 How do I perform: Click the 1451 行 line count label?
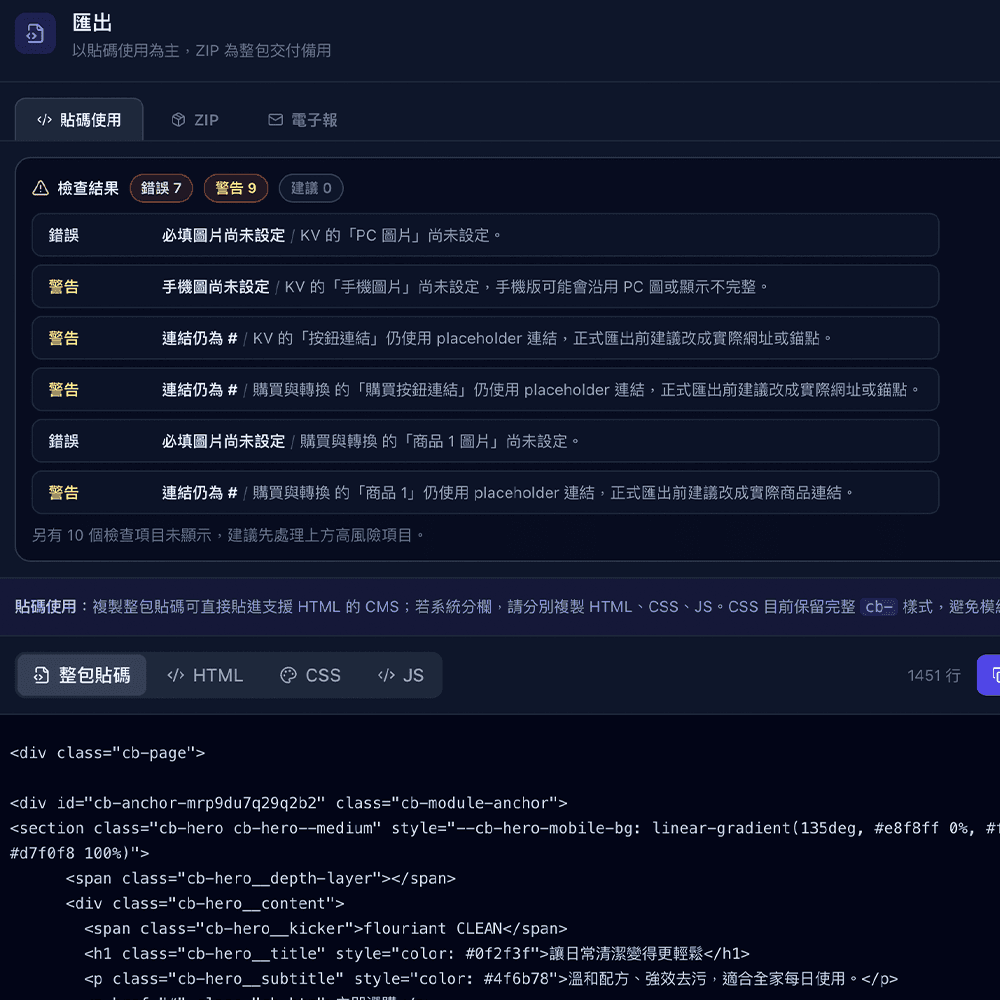934,675
